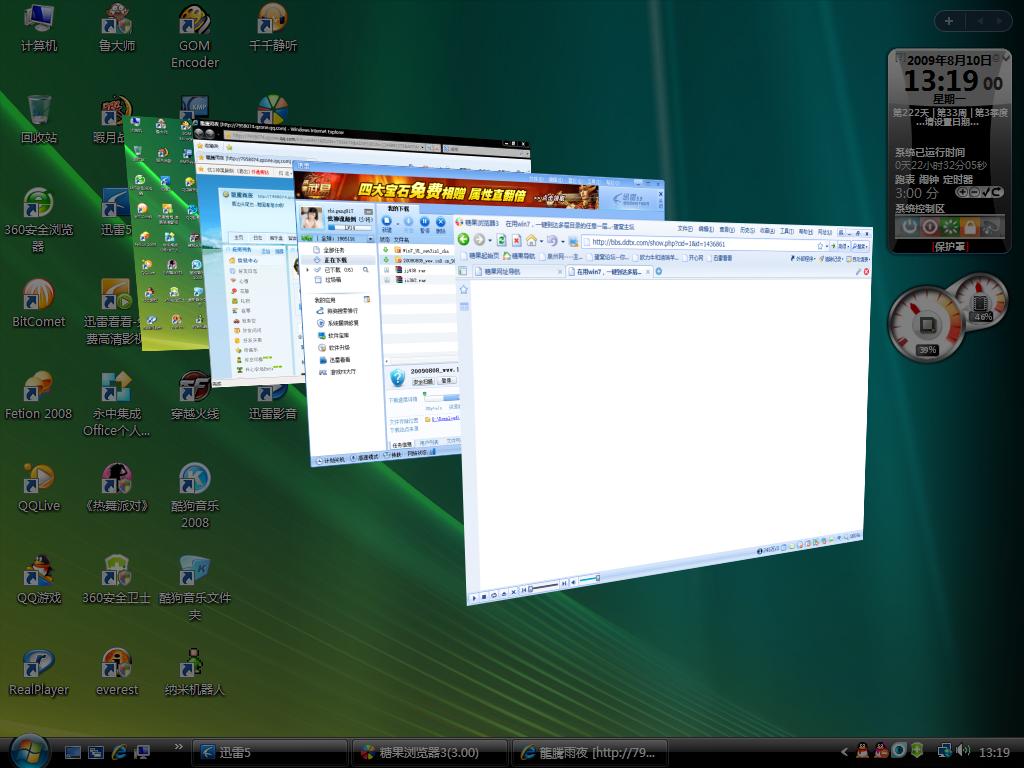Expand the 已下载 tree node in Xunlei

coord(308,269)
